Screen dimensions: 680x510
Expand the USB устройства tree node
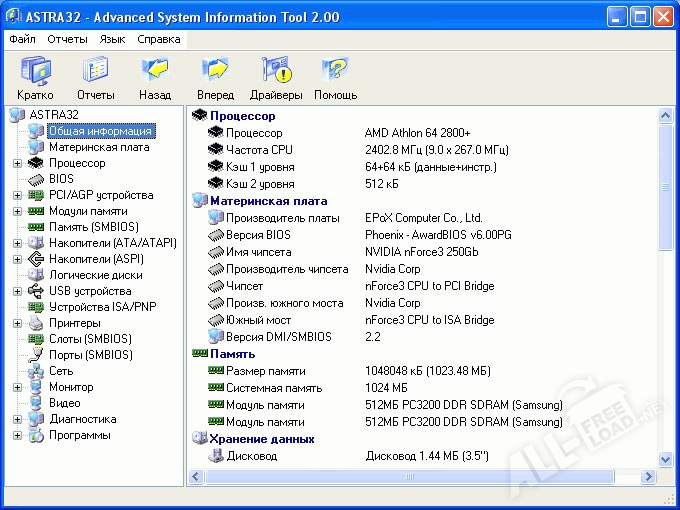click(17, 291)
